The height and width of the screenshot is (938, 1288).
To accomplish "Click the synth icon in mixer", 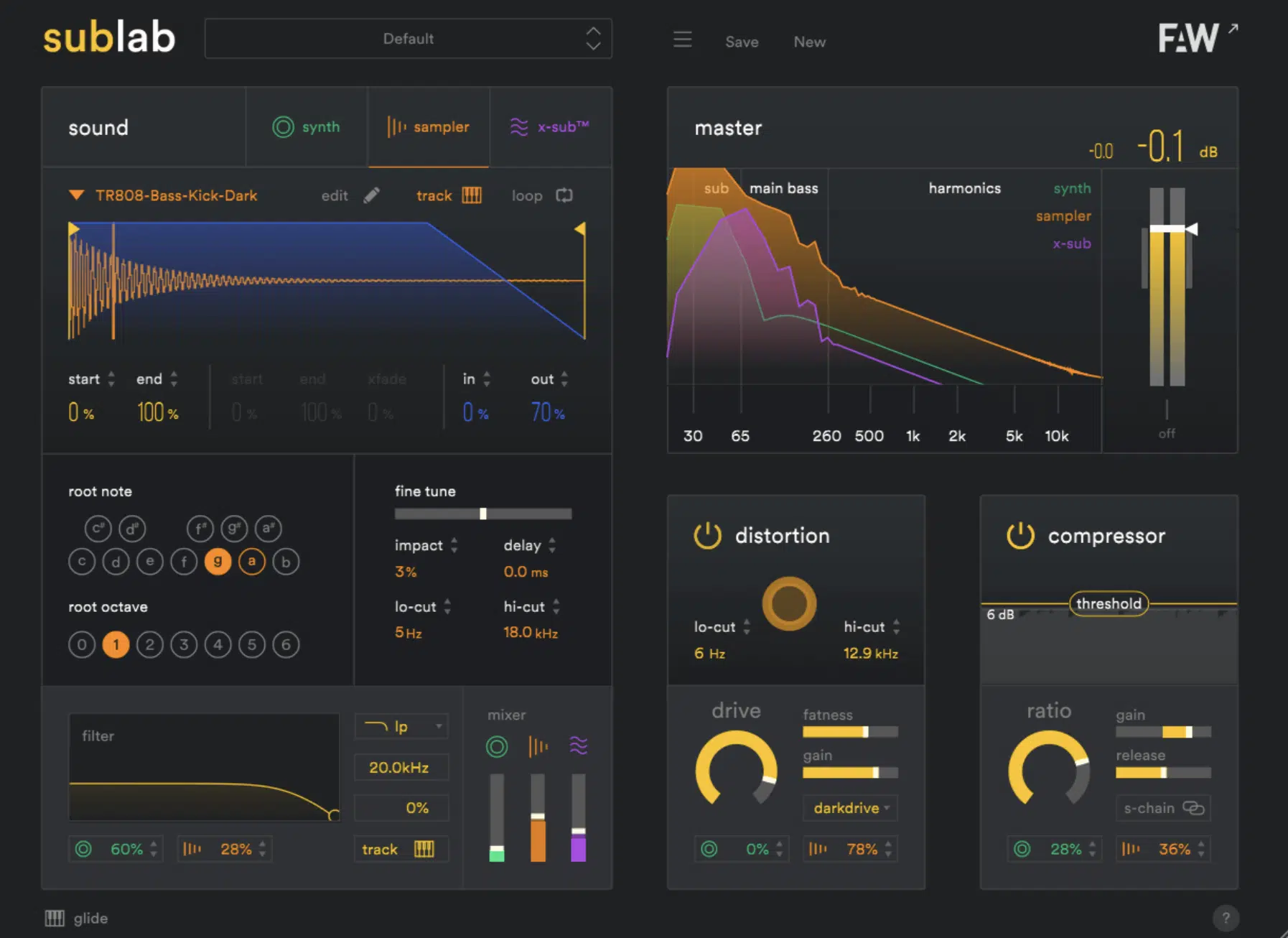I will (497, 747).
